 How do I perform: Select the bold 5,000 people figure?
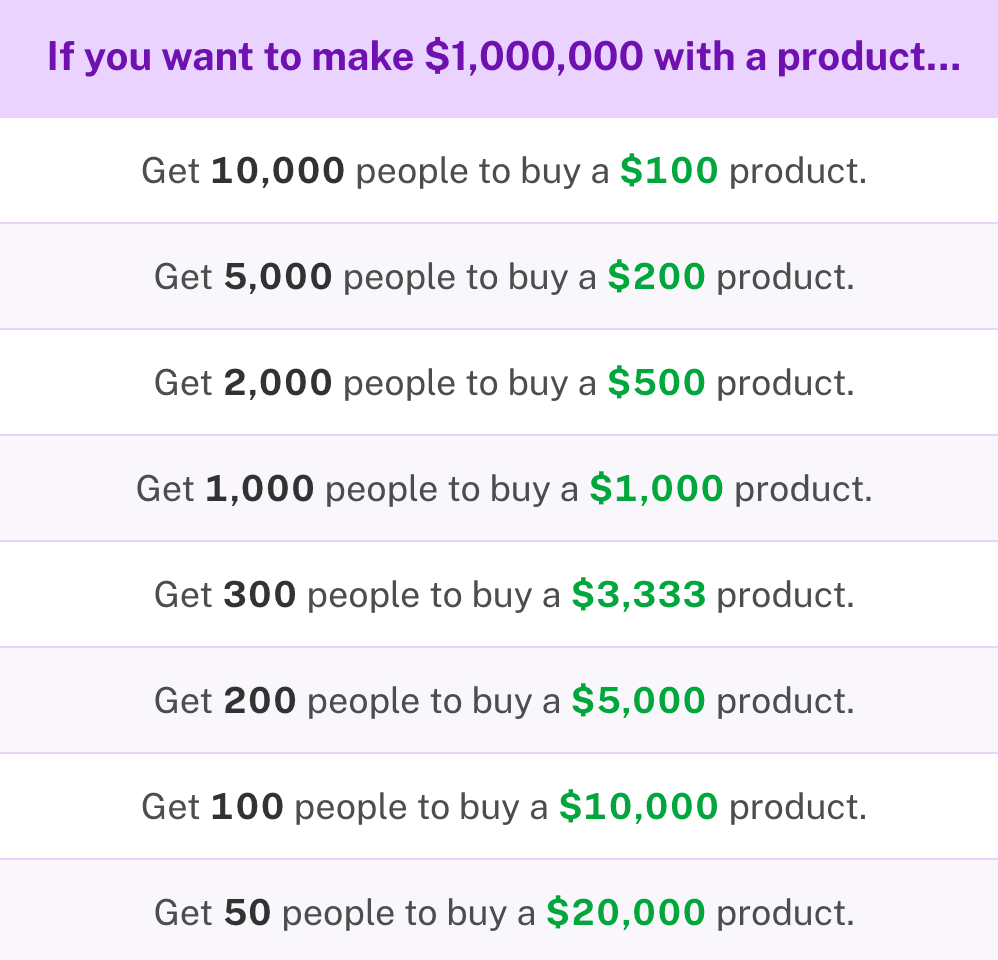pyautogui.click(x=278, y=277)
